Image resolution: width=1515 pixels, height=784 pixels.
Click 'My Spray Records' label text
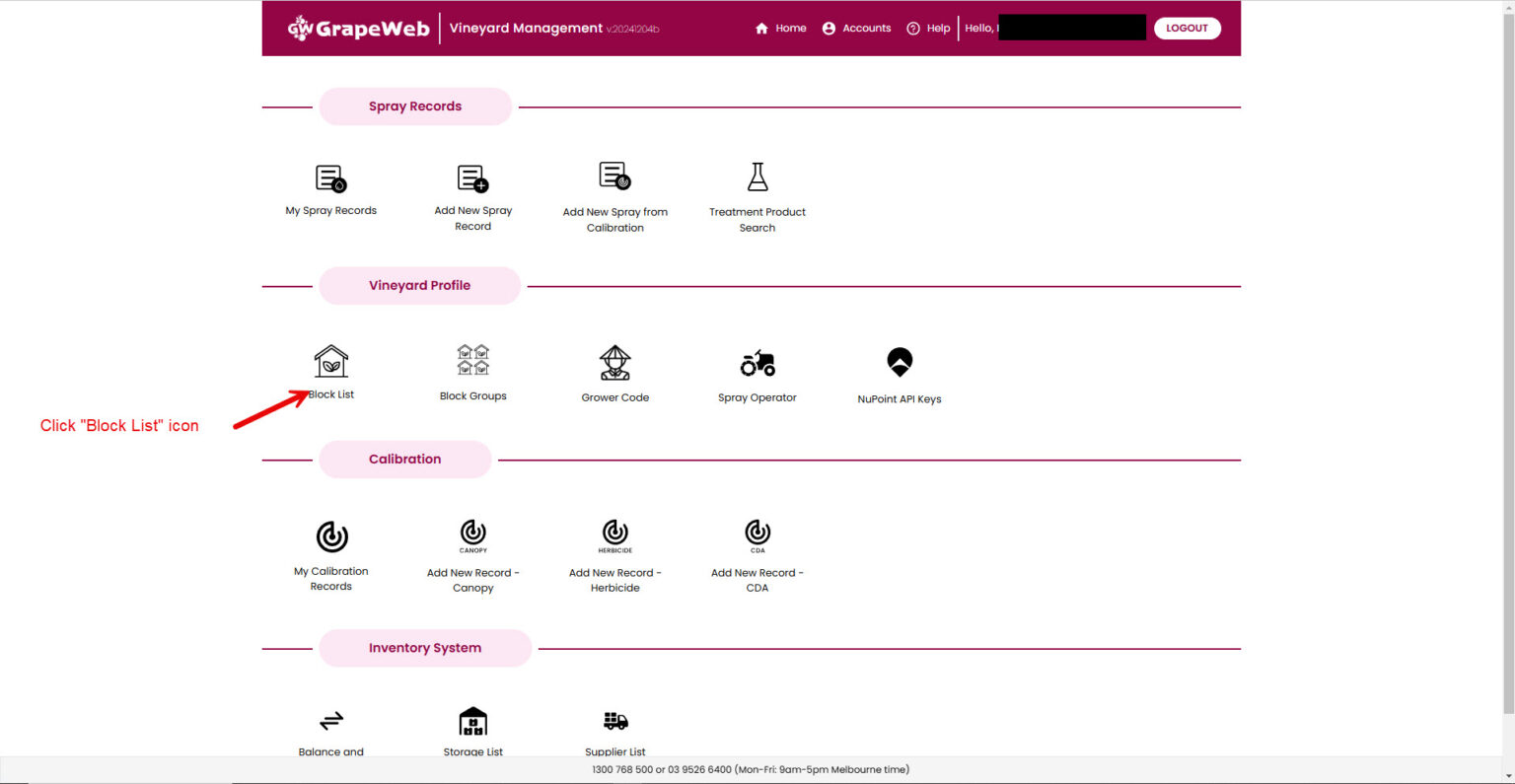(x=330, y=211)
